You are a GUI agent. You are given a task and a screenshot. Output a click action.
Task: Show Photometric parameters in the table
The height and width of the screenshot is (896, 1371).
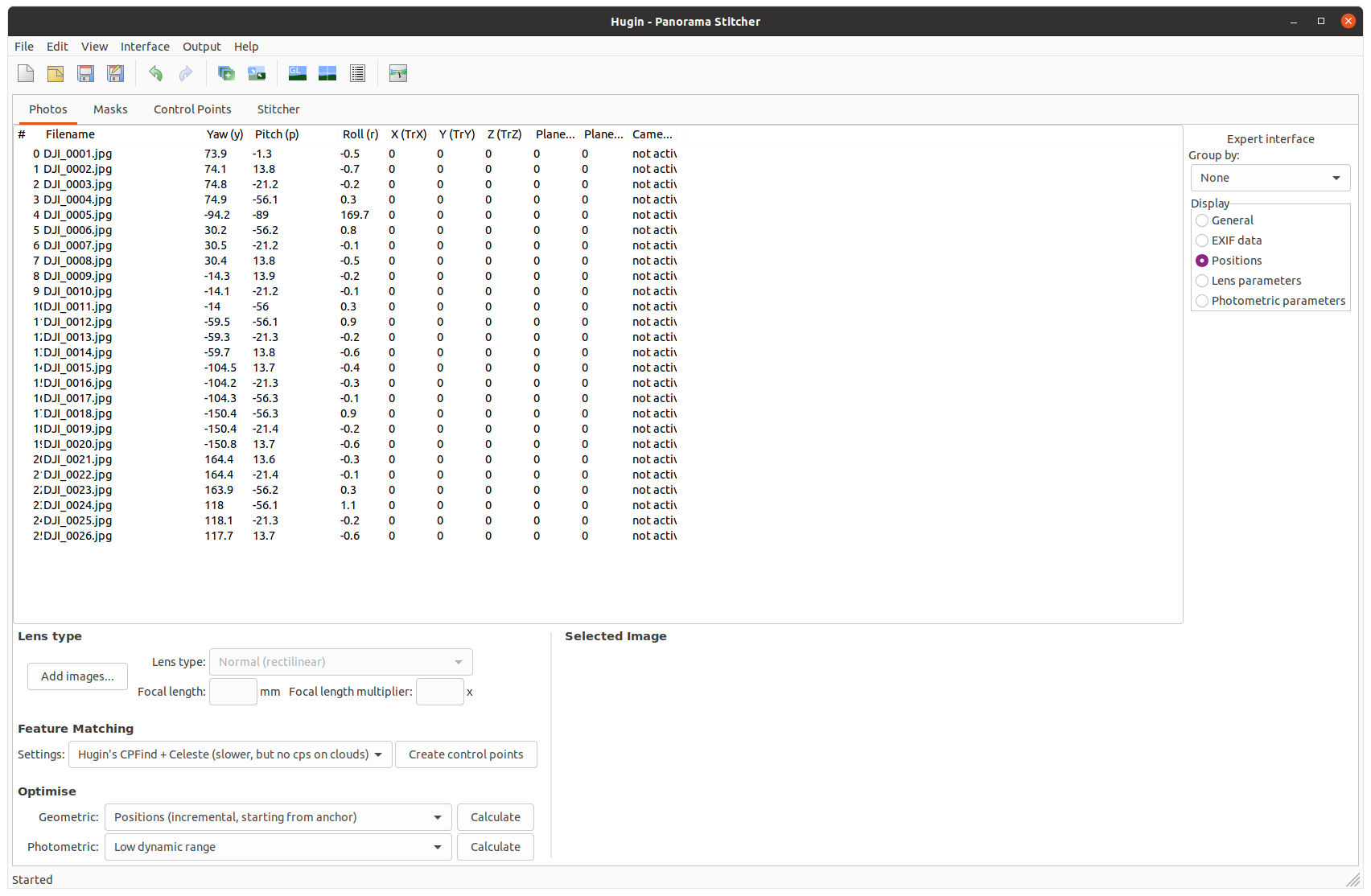tap(1202, 301)
